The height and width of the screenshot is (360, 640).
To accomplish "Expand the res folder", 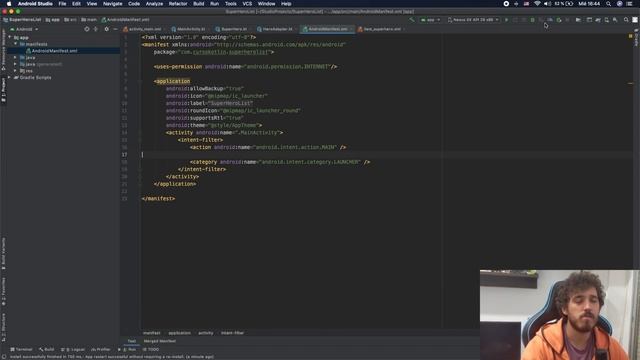I will [16, 71].
